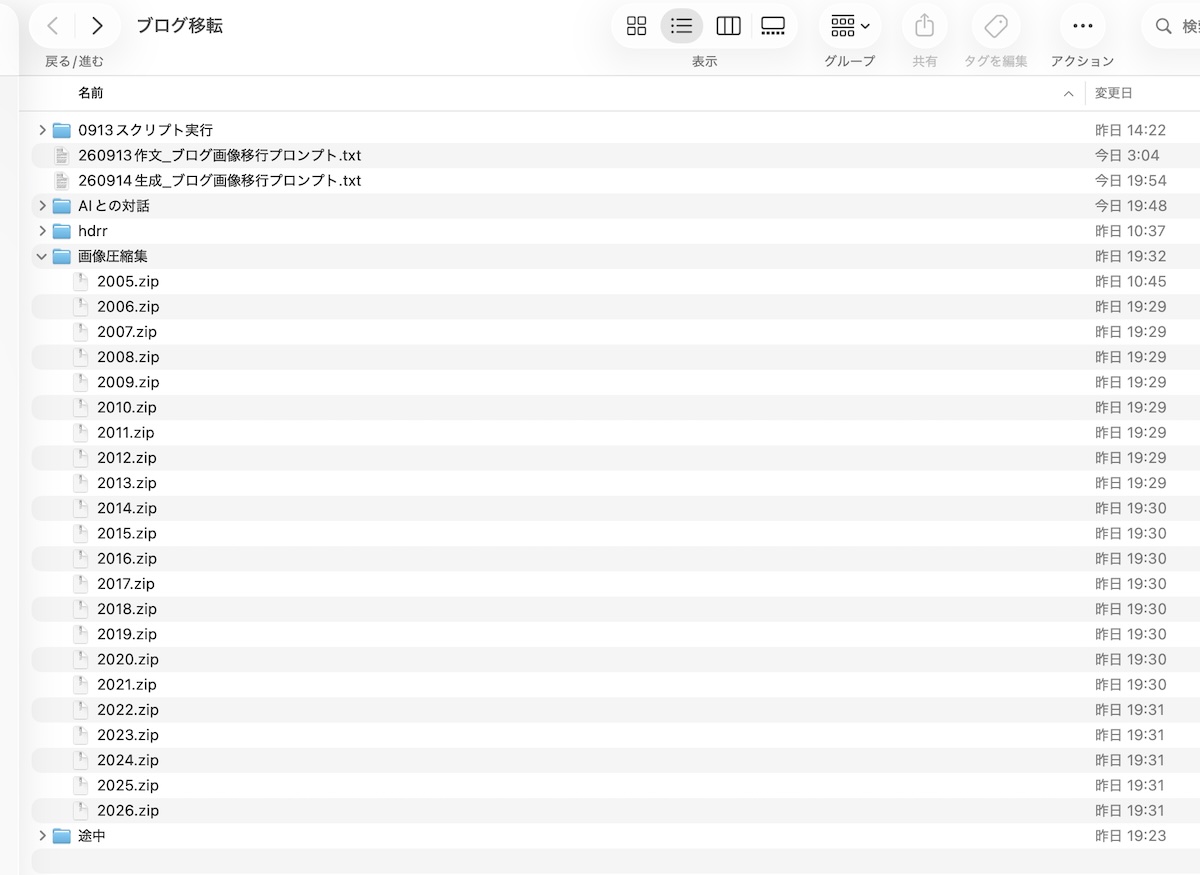Click the 2011.zip file icon
The height and width of the screenshot is (875, 1200).
[x=80, y=432]
